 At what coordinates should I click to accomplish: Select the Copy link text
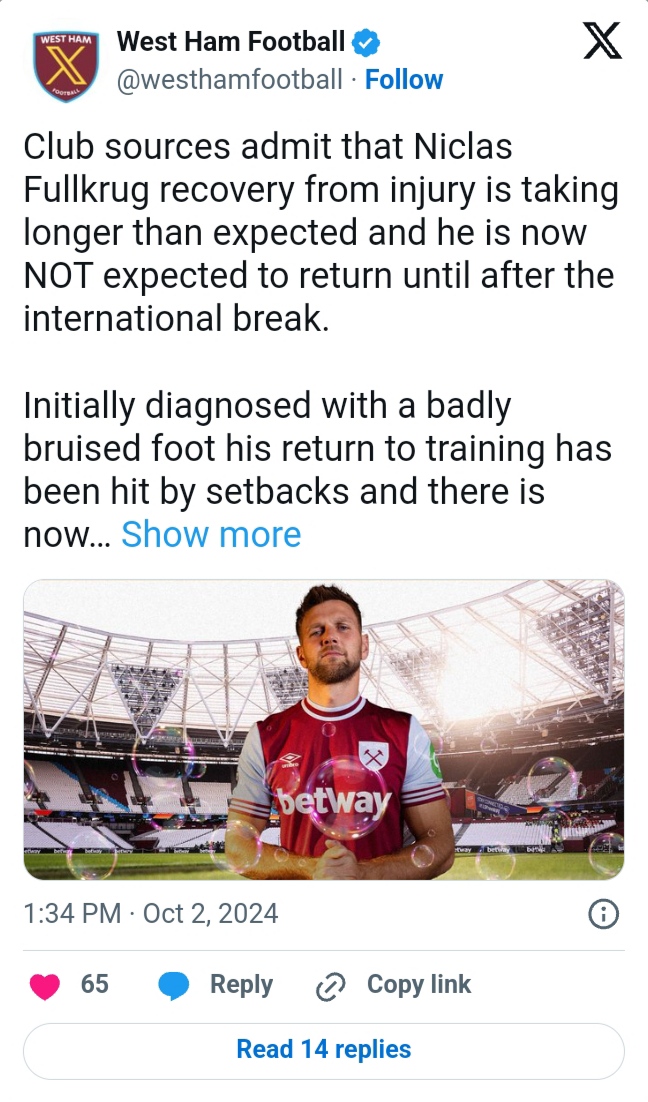click(419, 985)
